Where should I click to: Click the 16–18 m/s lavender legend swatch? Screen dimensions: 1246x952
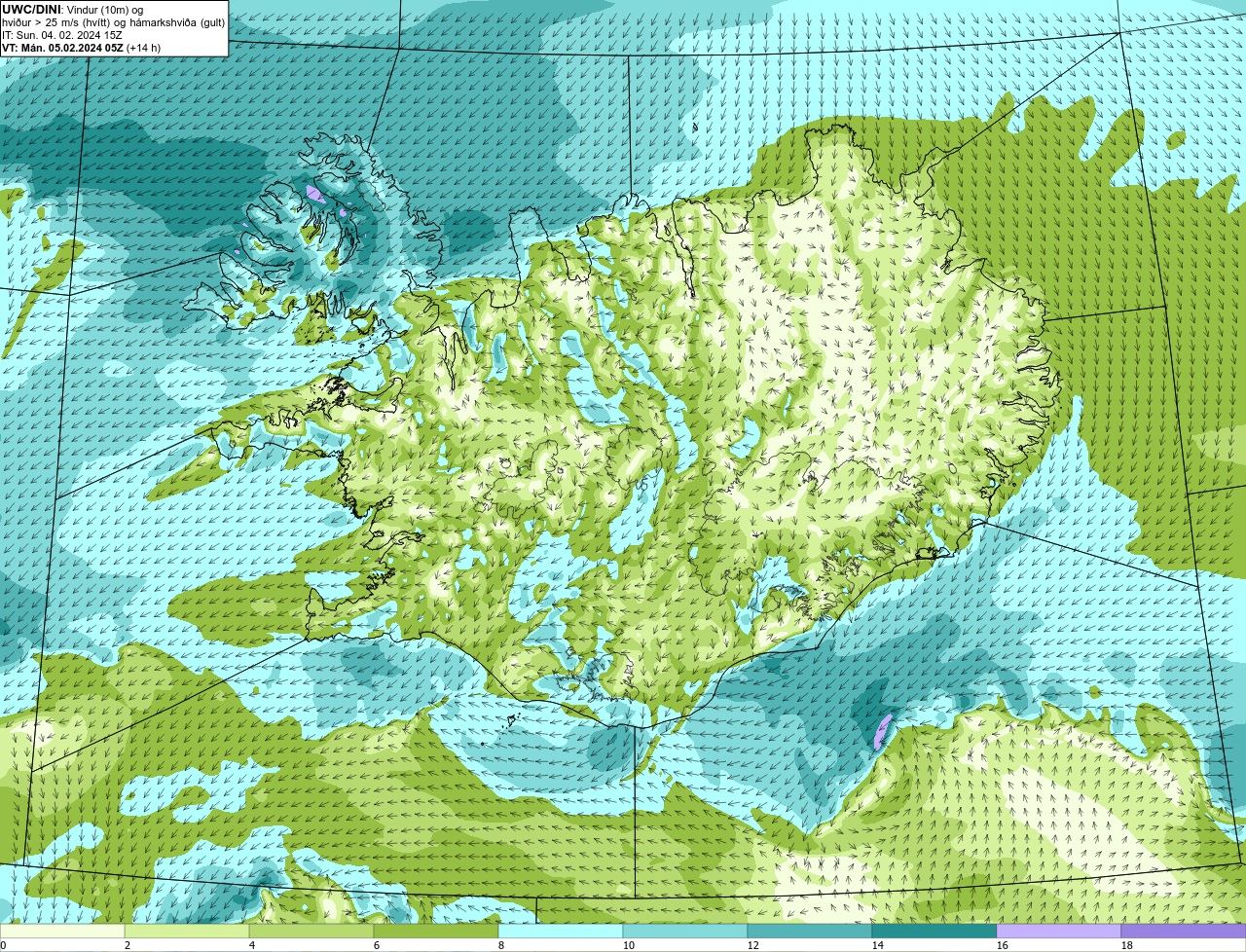(x=1059, y=931)
